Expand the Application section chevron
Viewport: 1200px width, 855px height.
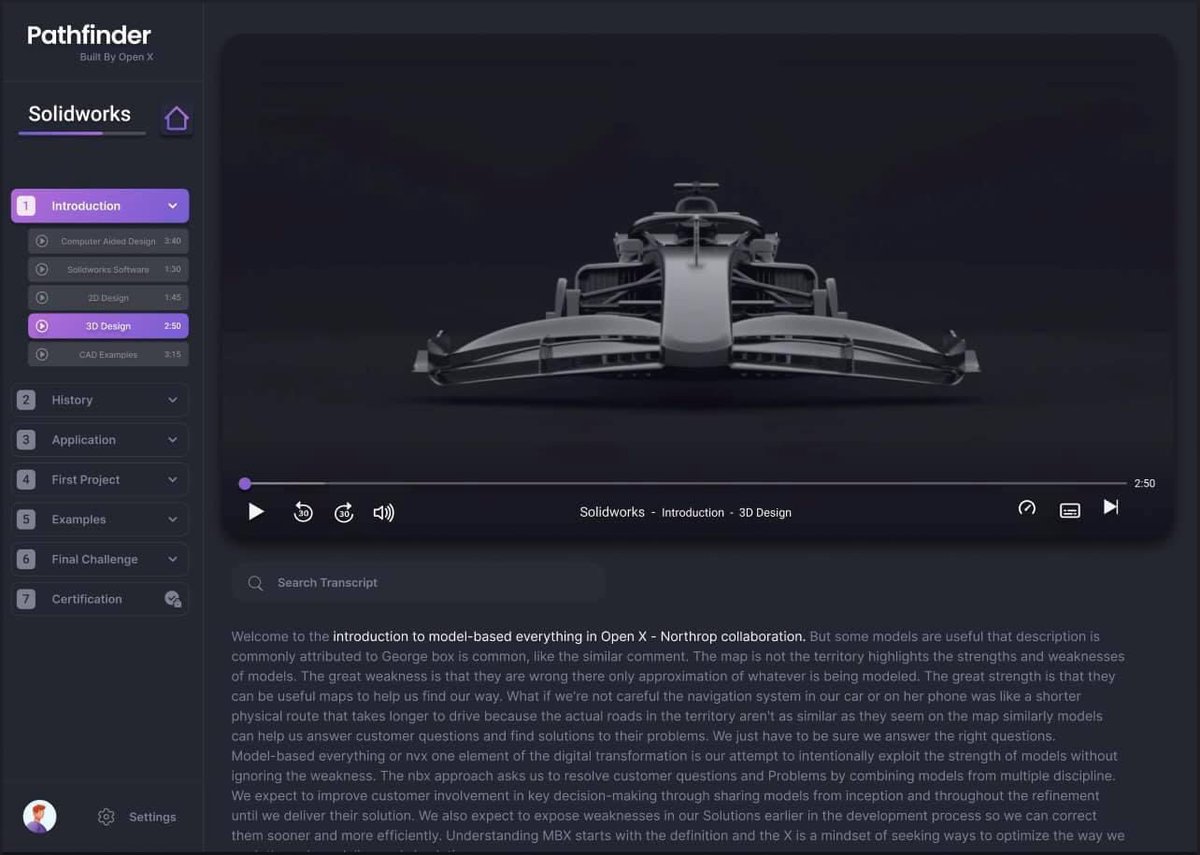[172, 440]
